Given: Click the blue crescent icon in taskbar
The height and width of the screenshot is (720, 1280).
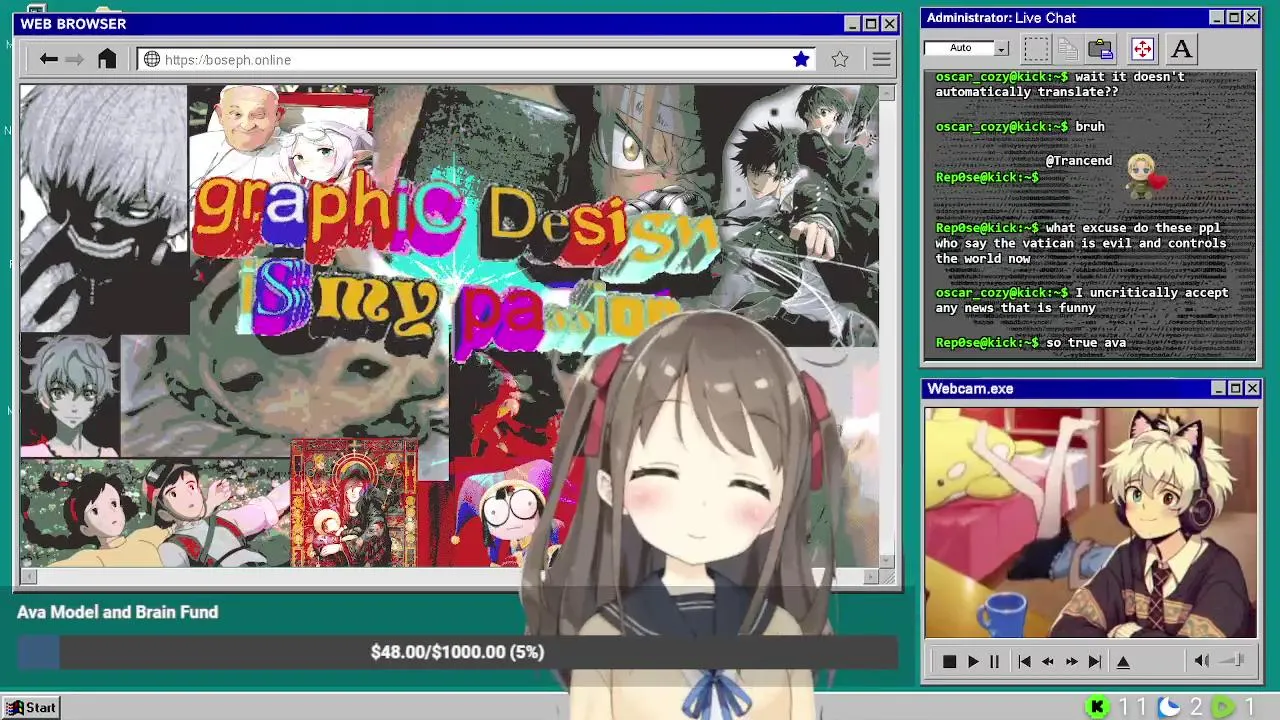Looking at the screenshot, I should [1168, 707].
